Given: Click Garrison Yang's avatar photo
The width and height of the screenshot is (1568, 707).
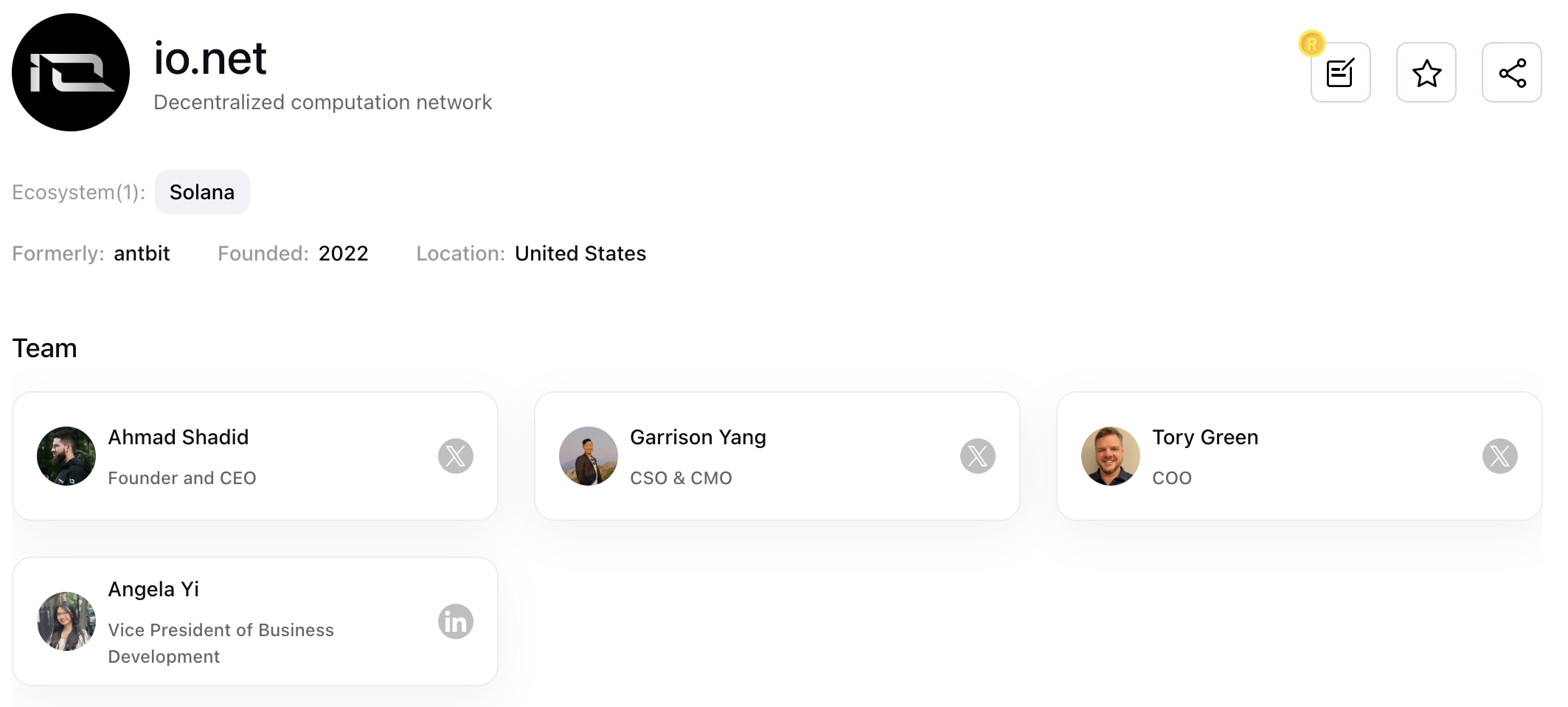Looking at the screenshot, I should (x=589, y=456).
